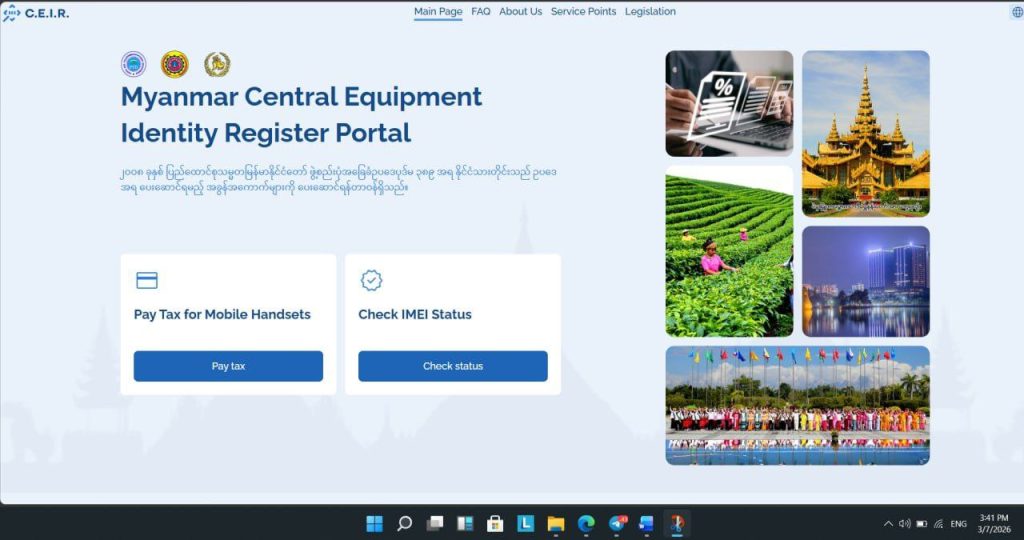Click the C.E.I.R. logo in the header

click(x=36, y=13)
